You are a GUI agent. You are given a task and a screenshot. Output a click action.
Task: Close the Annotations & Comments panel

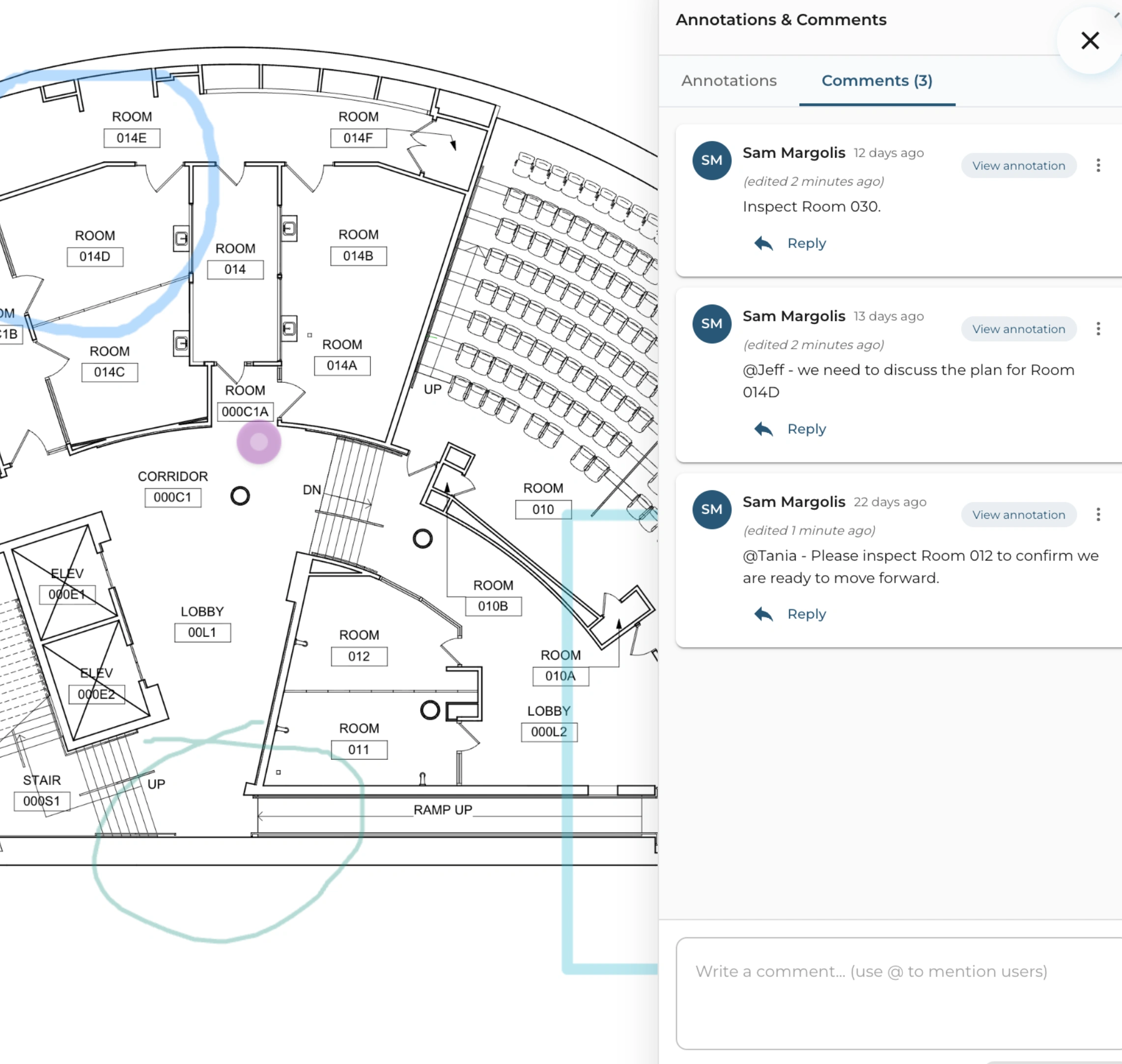(1089, 40)
